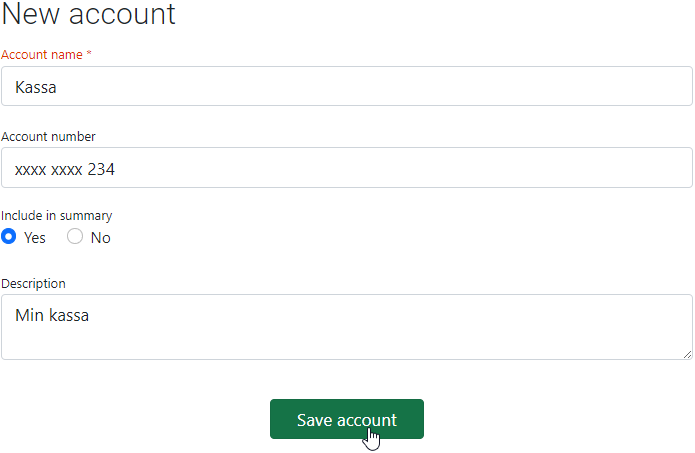Click the "No" option label text
Viewport: 695px width, 453px height.
pos(100,238)
